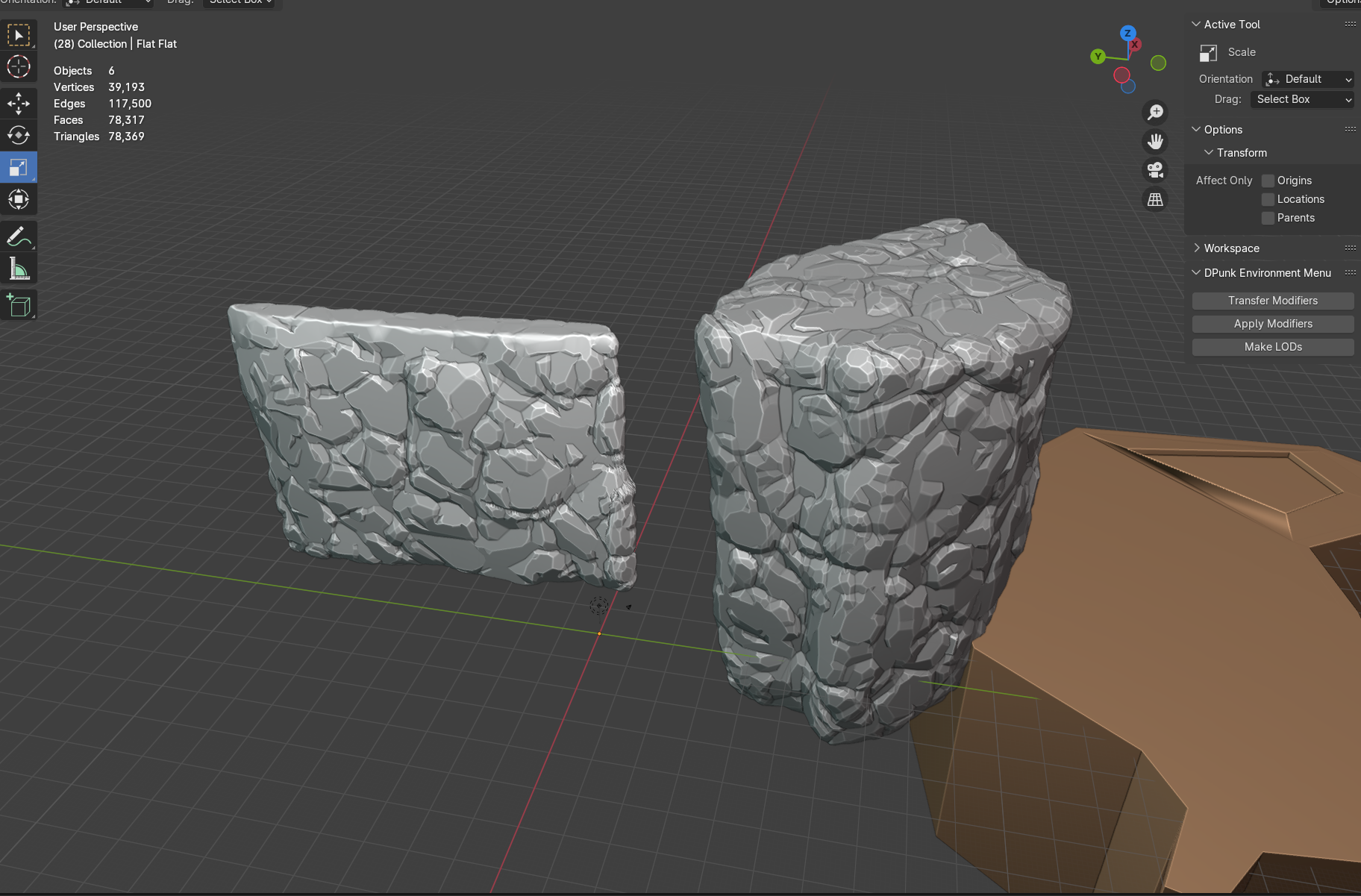Click the Make LODs button
Viewport: 1361px width, 896px height.
point(1273,347)
